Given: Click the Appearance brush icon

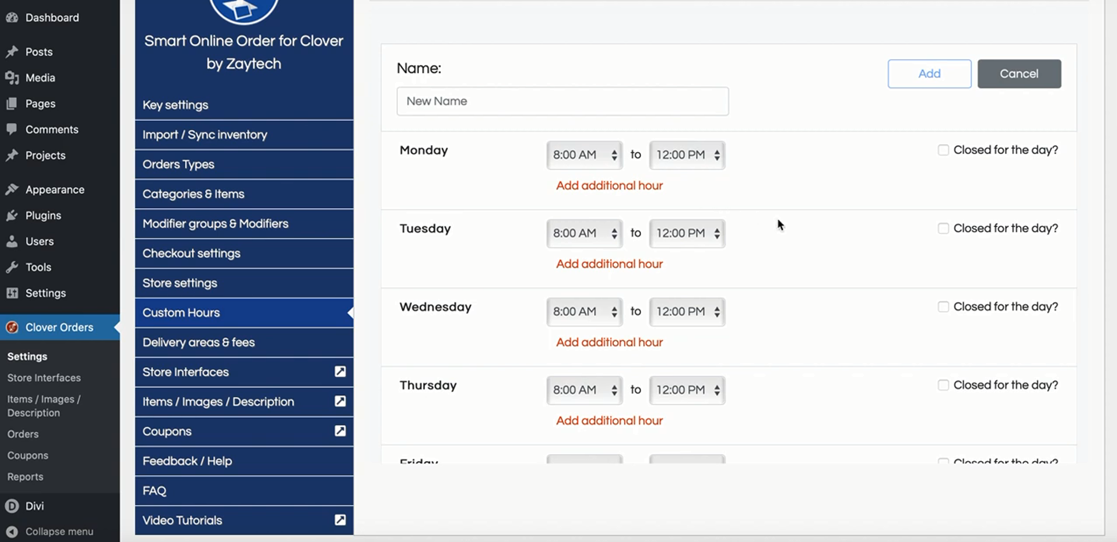Looking at the screenshot, I should (x=11, y=189).
